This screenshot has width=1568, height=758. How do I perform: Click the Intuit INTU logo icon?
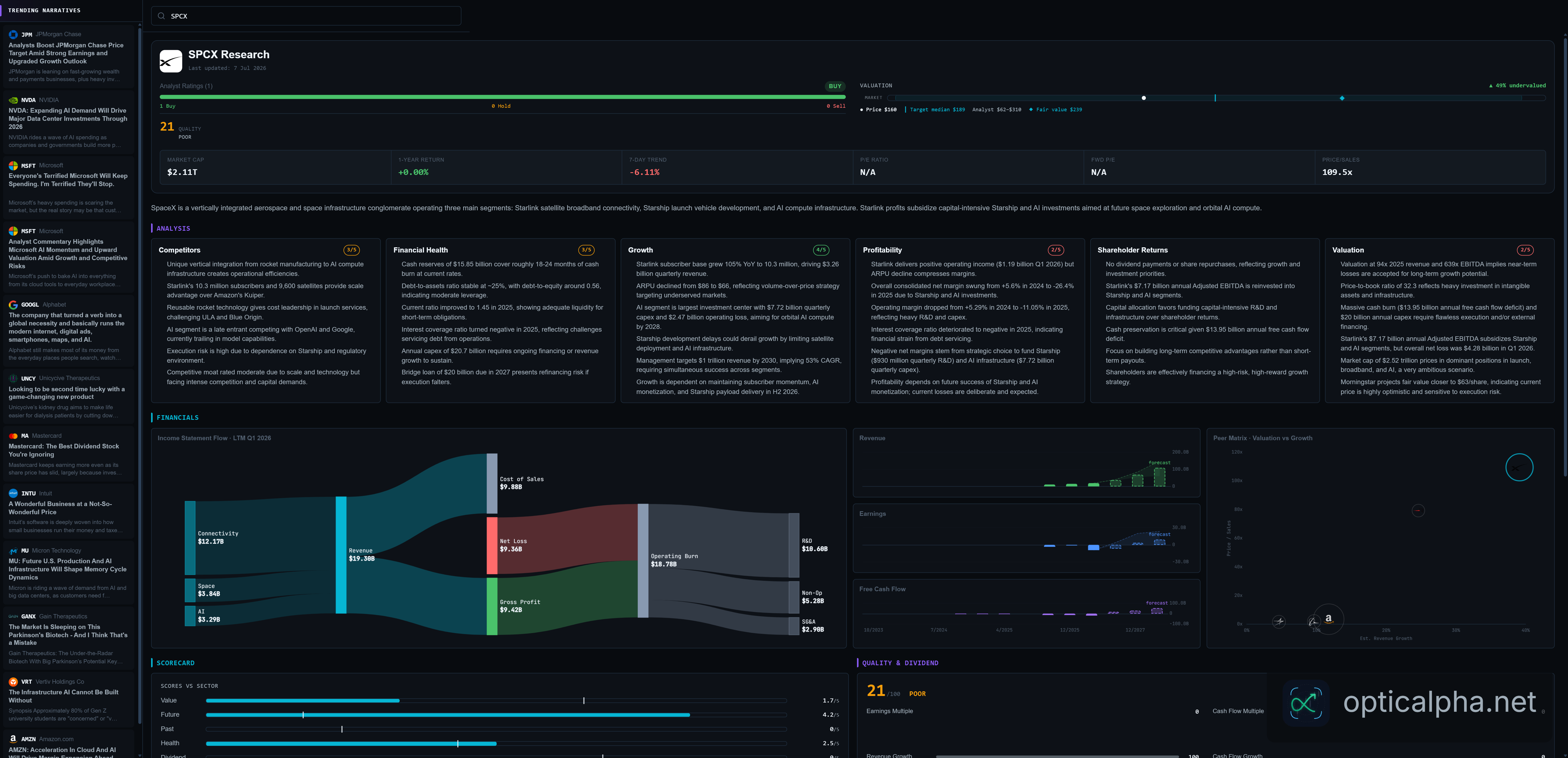coord(13,493)
